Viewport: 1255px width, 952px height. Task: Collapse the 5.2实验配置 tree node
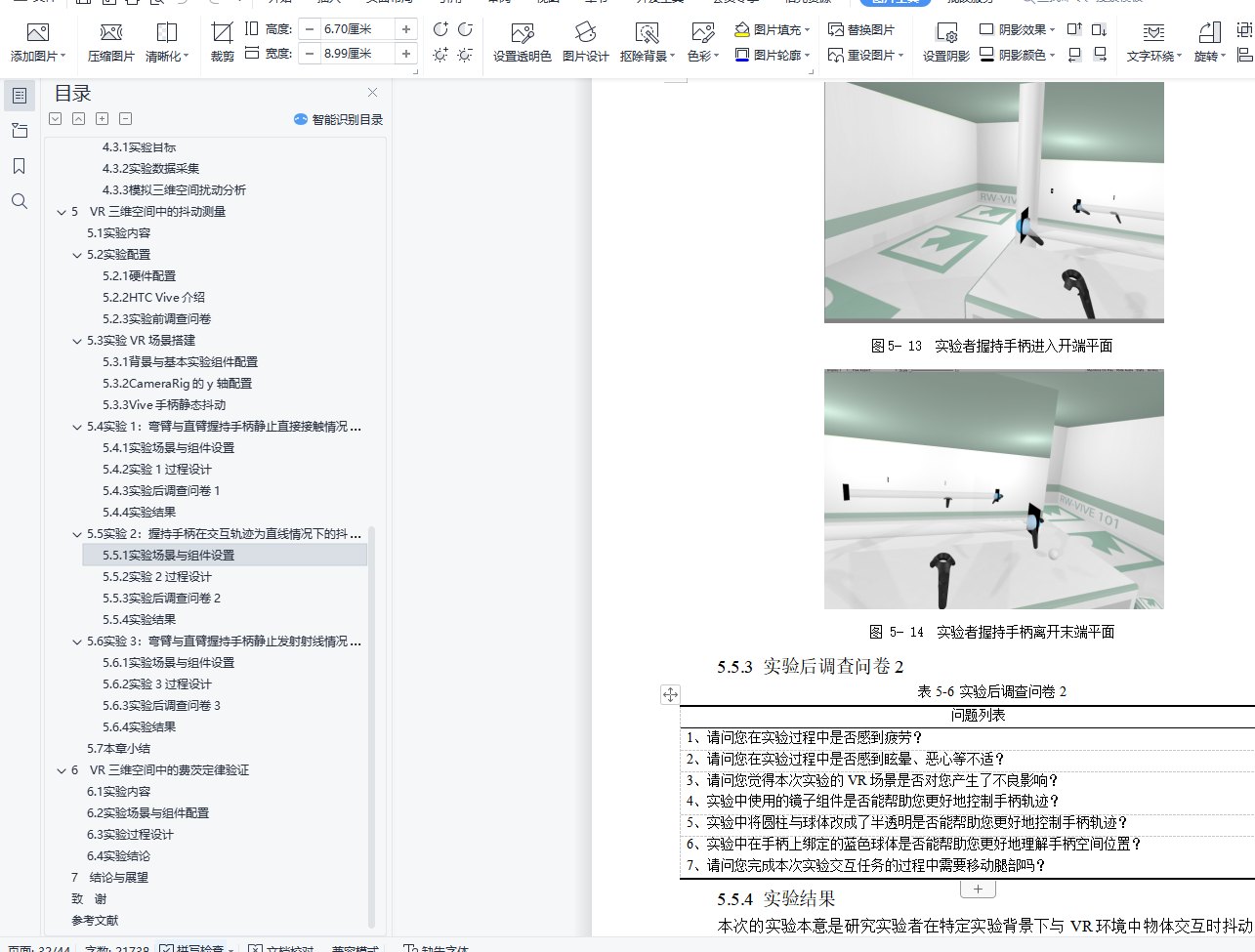coord(77,255)
